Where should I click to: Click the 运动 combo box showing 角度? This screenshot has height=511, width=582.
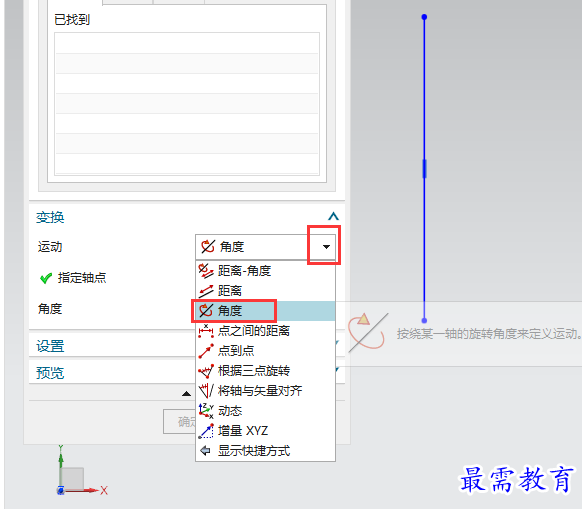click(x=265, y=247)
